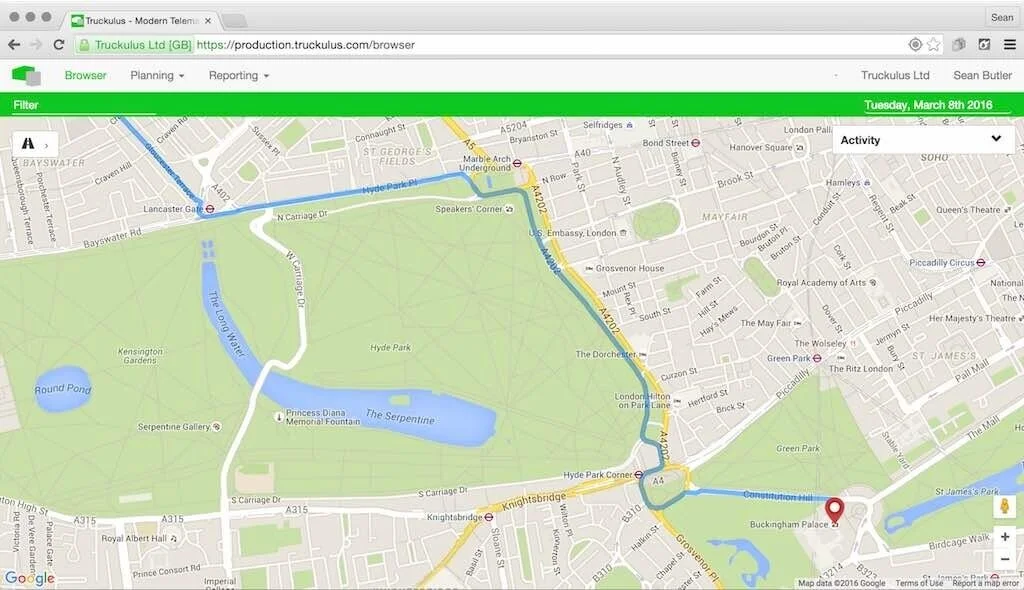Click the Marble Arch Underground station icon
The height and width of the screenshot is (590, 1024).
click(517, 163)
